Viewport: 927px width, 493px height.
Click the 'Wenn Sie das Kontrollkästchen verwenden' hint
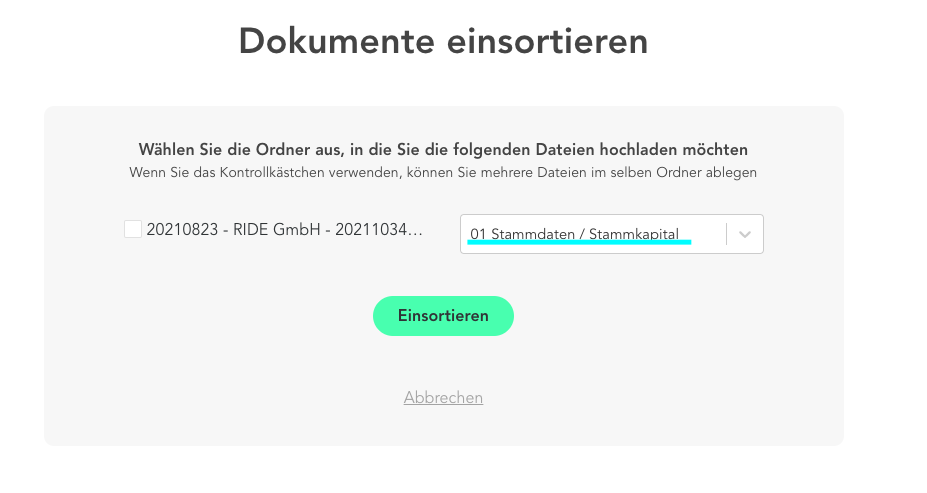[x=443, y=172]
